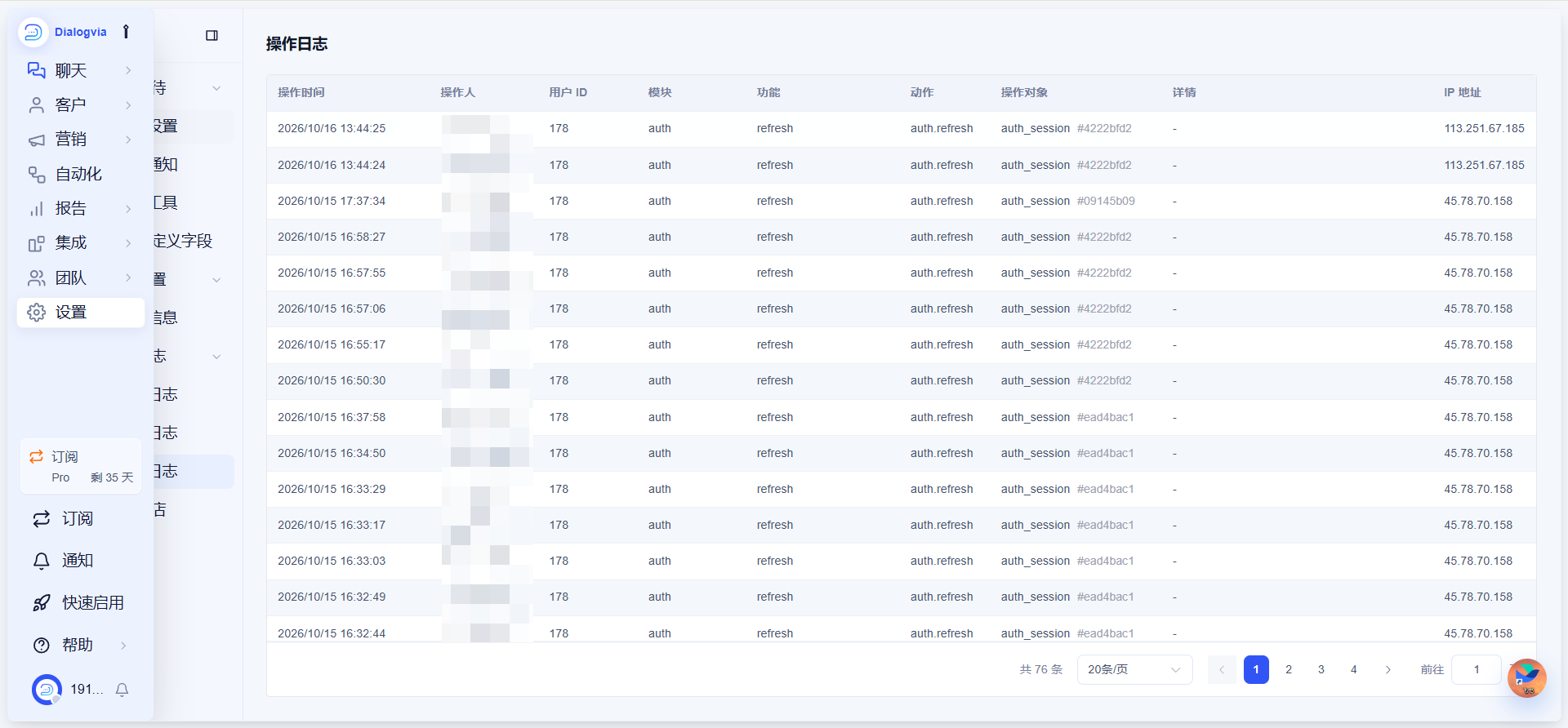Go to page 4 of the log
The height and width of the screenshot is (728, 1568).
[x=1354, y=669]
